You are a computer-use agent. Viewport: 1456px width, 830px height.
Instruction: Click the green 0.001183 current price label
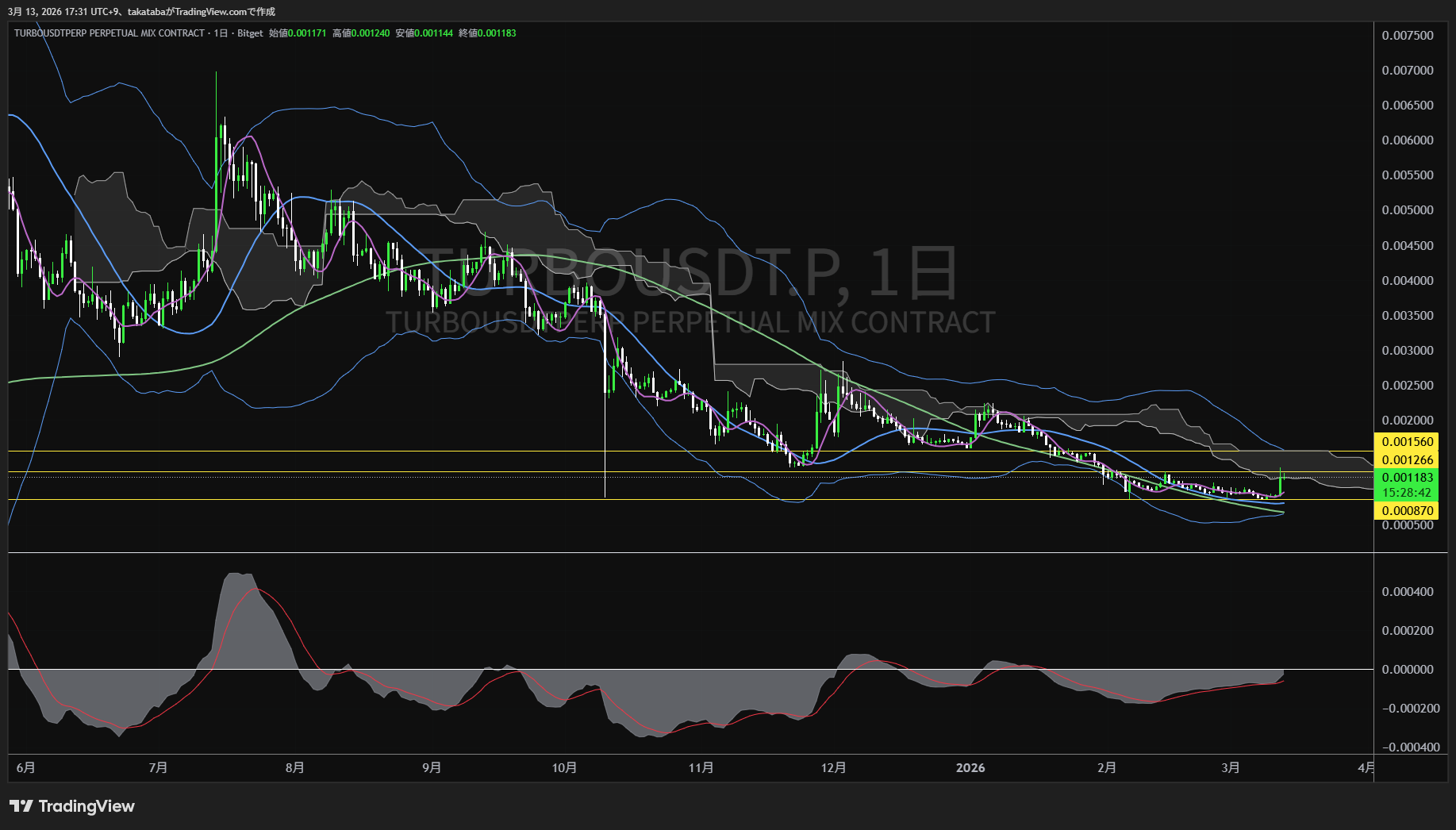pos(1407,478)
